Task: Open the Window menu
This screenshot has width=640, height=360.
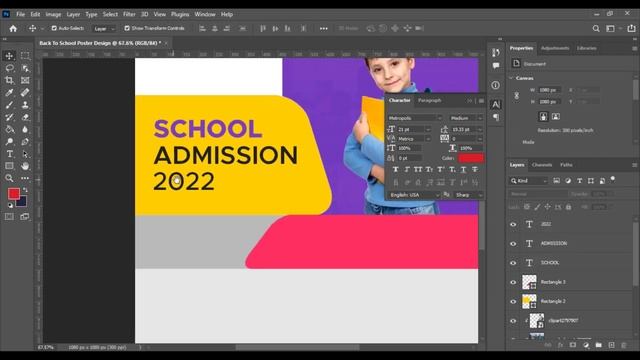Action: [204, 14]
